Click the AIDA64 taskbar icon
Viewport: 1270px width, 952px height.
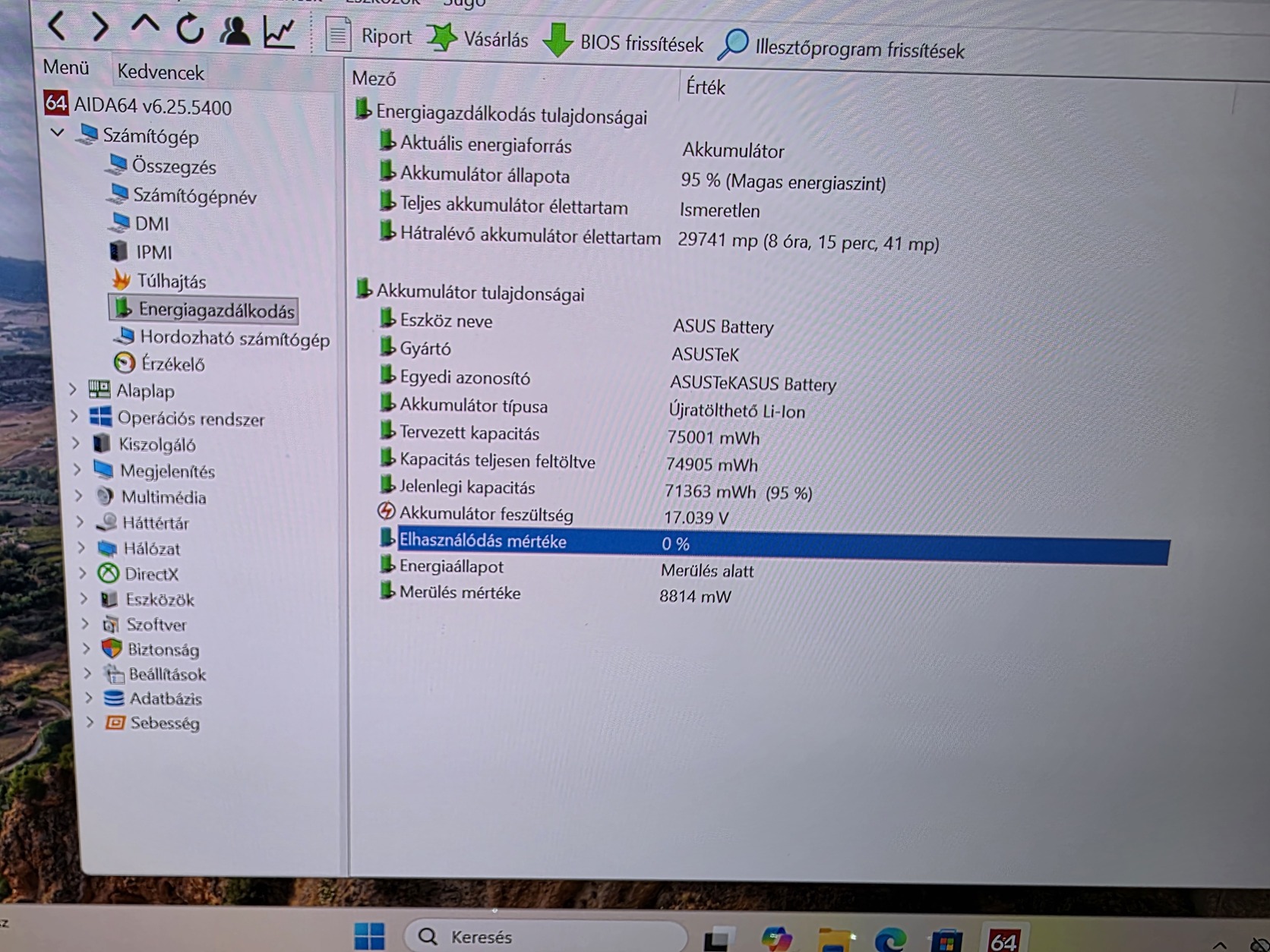[x=1003, y=941]
